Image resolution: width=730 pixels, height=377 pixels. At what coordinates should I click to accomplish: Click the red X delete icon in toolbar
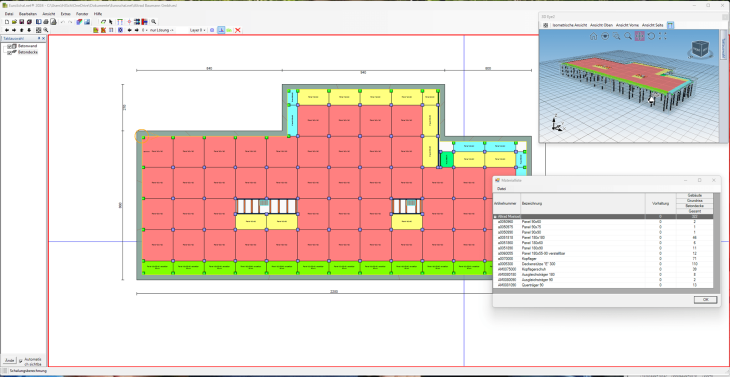238,30
